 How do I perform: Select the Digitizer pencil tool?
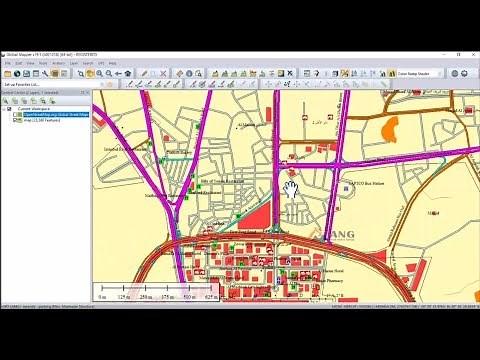click(x=144, y=74)
